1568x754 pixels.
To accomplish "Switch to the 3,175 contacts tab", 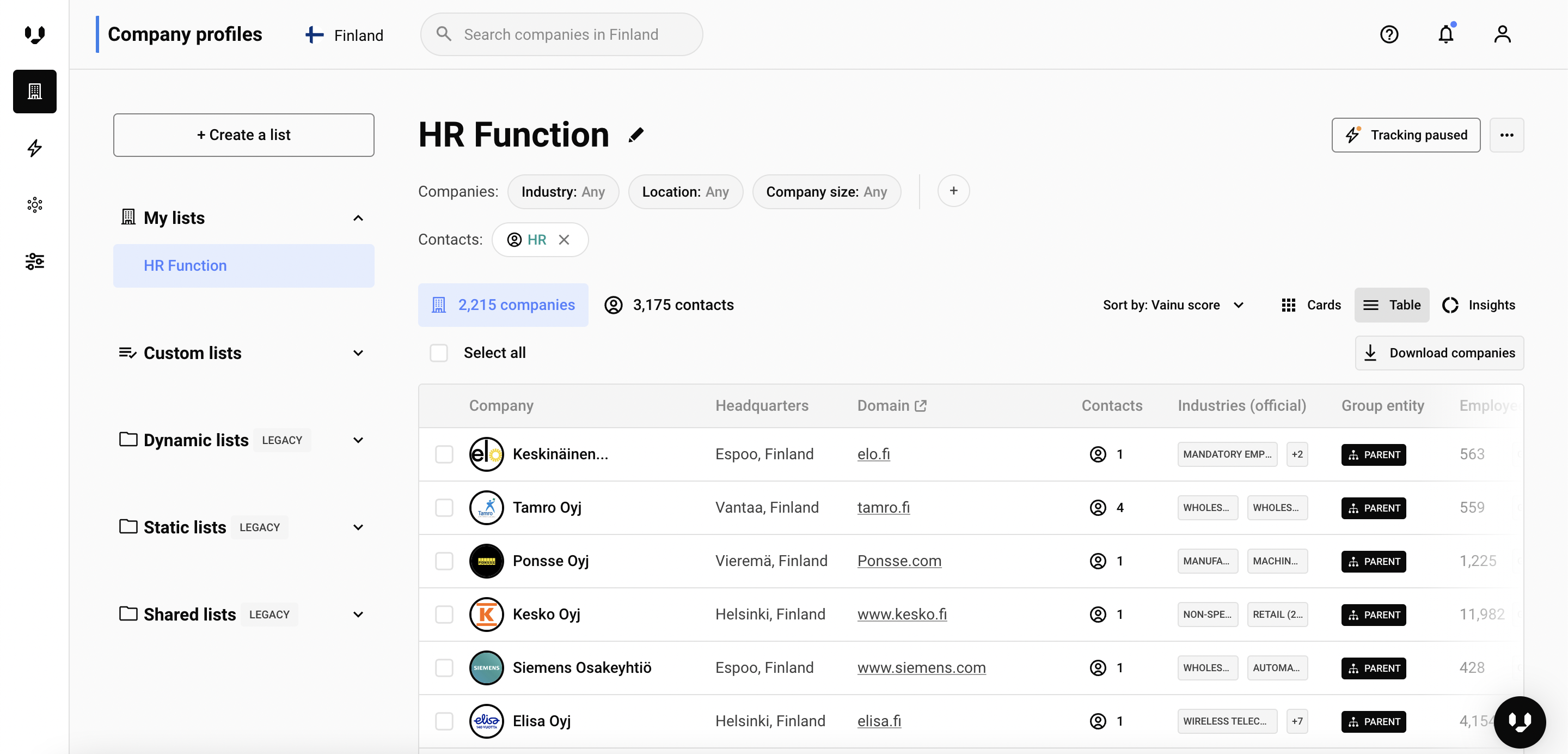I will [669, 305].
